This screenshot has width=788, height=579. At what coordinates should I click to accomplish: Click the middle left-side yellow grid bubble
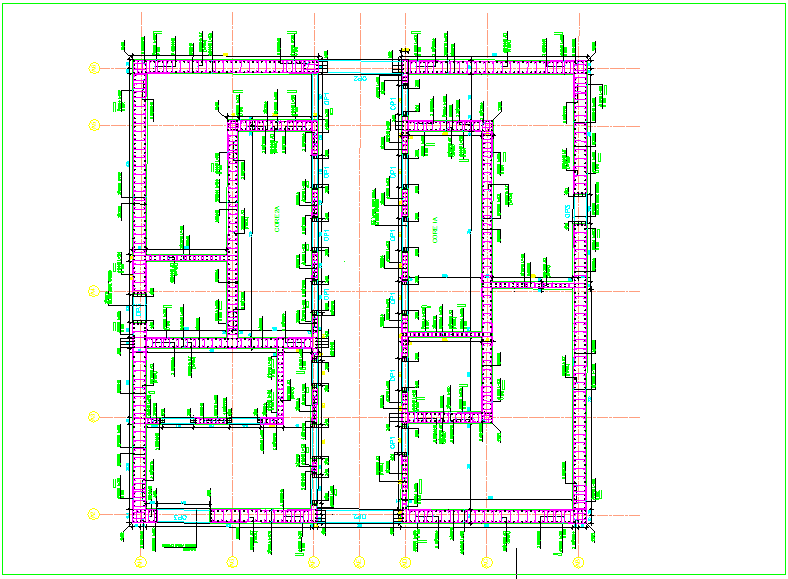(x=92, y=291)
